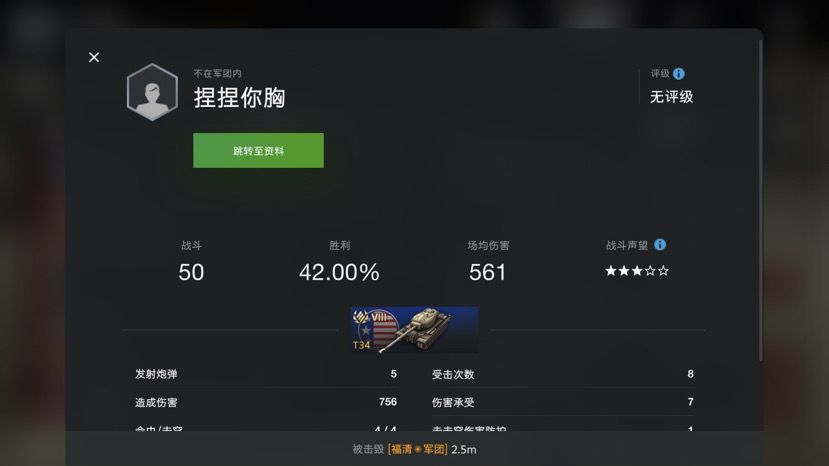
Task: Click the 造成伤害 stats row showing 756
Action: pyautogui.click(x=266, y=402)
